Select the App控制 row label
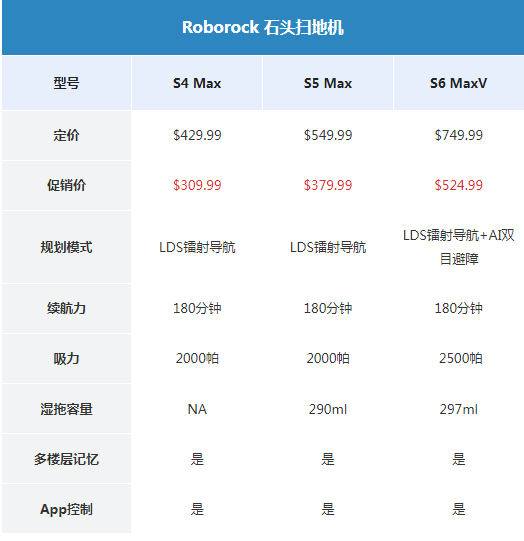Viewport: 524px width, 541px height. tap(66, 509)
